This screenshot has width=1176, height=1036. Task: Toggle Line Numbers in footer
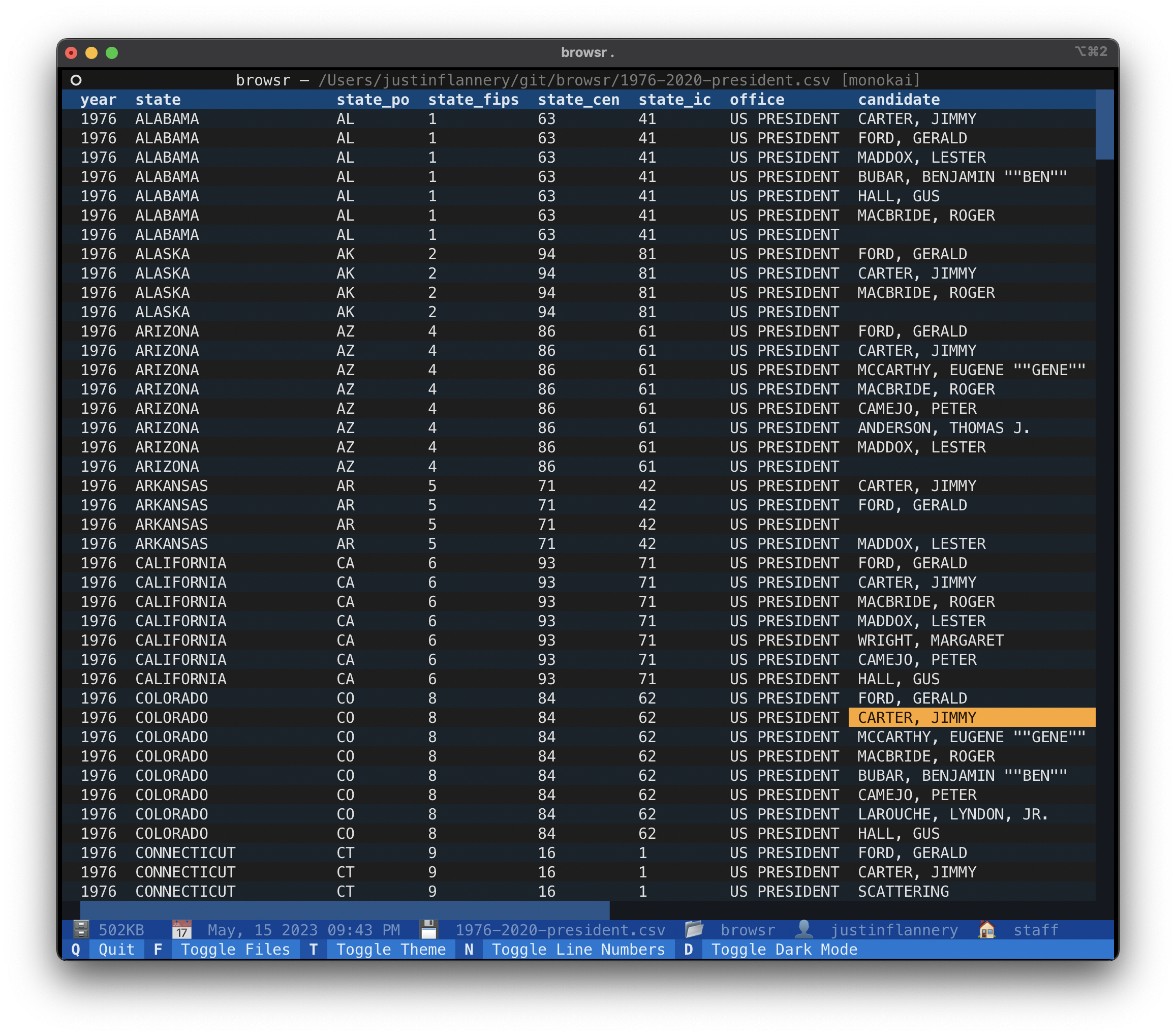(578, 949)
